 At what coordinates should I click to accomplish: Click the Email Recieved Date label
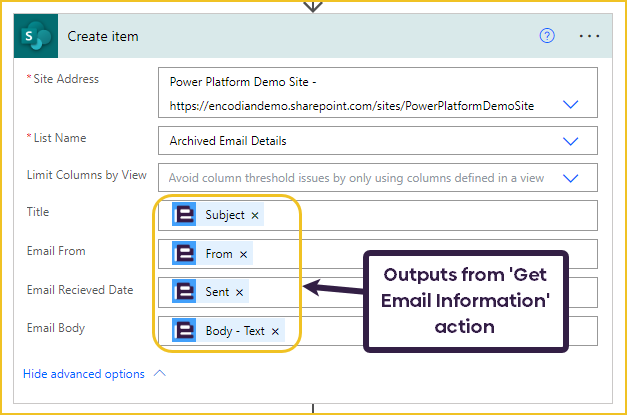pyautogui.click(x=80, y=289)
